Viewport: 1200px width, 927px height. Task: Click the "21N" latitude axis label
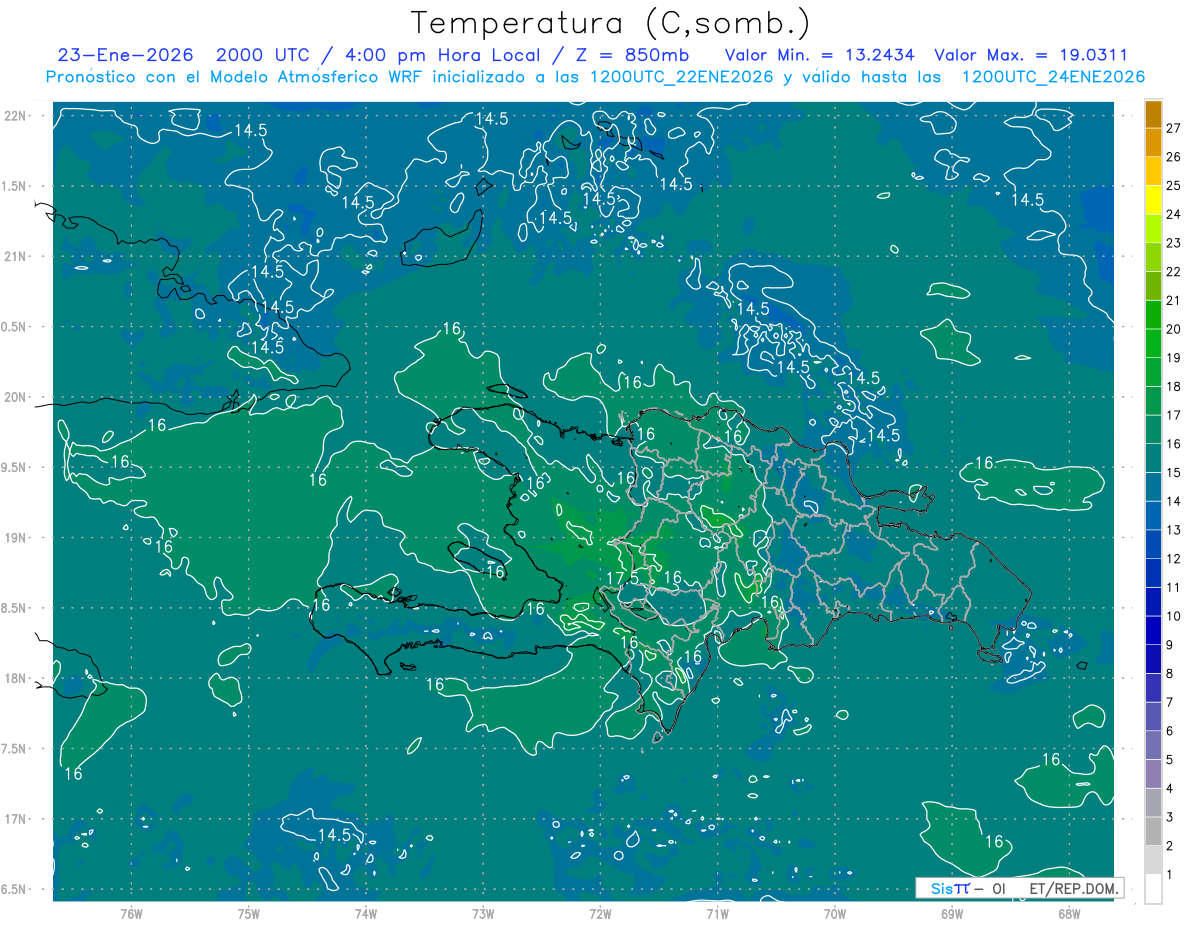pyautogui.click(x=17, y=256)
